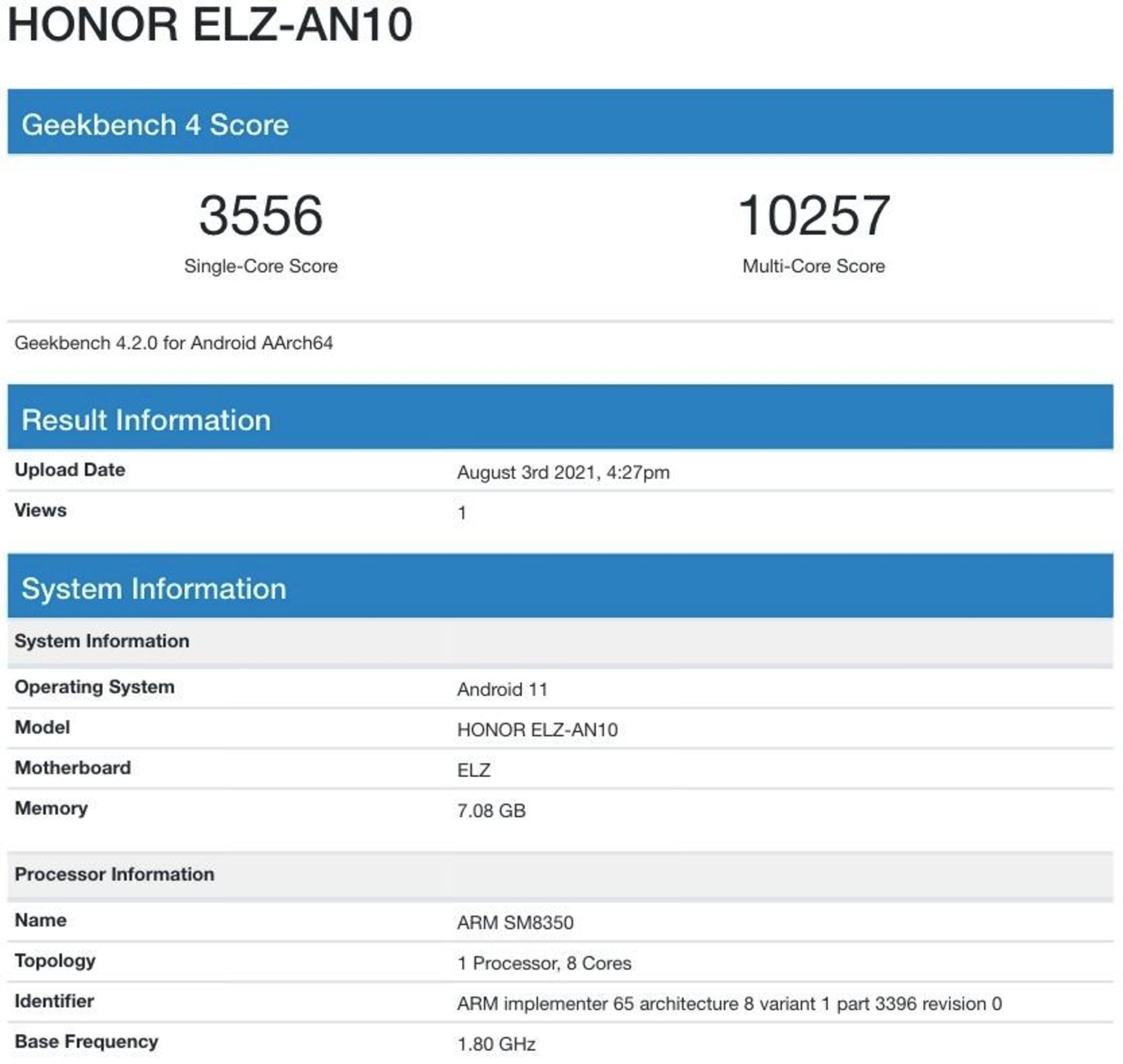The image size is (1123, 1064).
Task: Select the multi-core score 10257
Action: (x=814, y=215)
